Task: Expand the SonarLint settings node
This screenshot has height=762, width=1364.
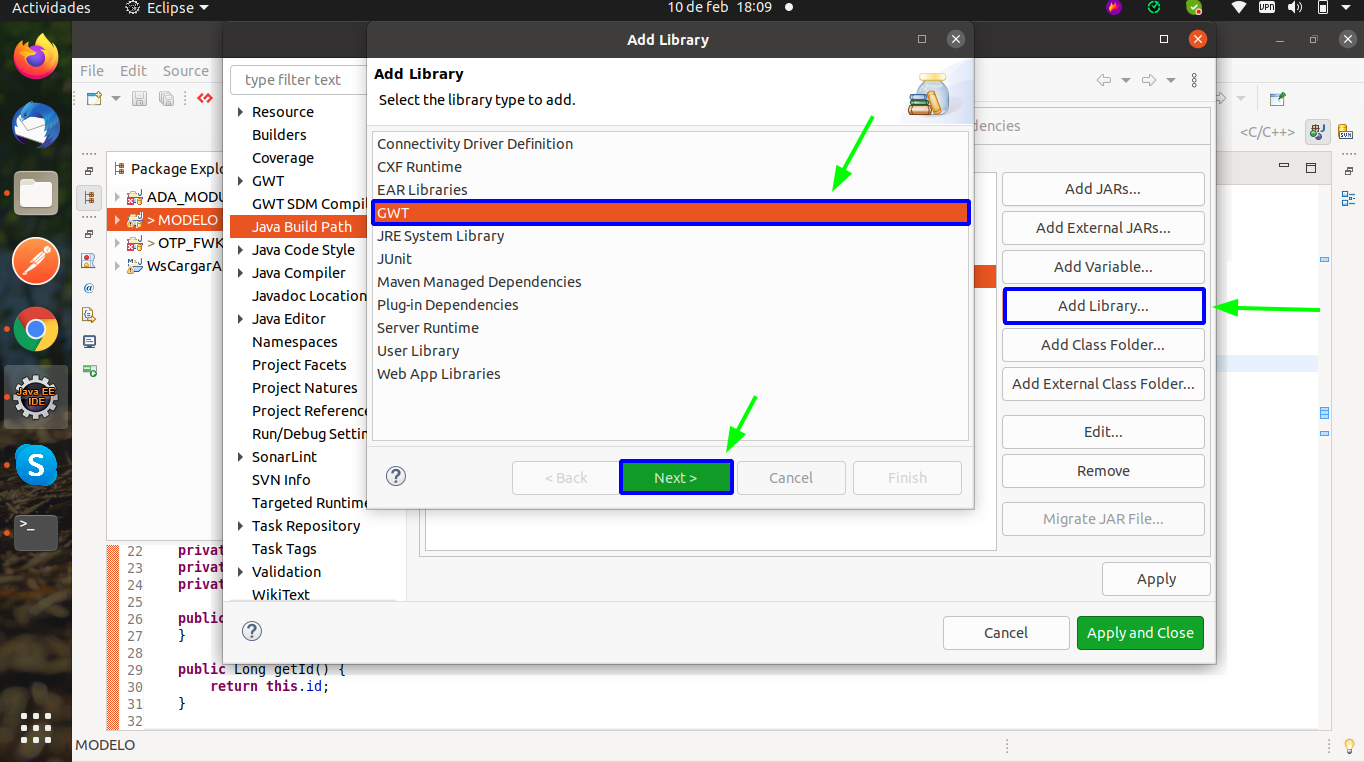Action: [241, 457]
